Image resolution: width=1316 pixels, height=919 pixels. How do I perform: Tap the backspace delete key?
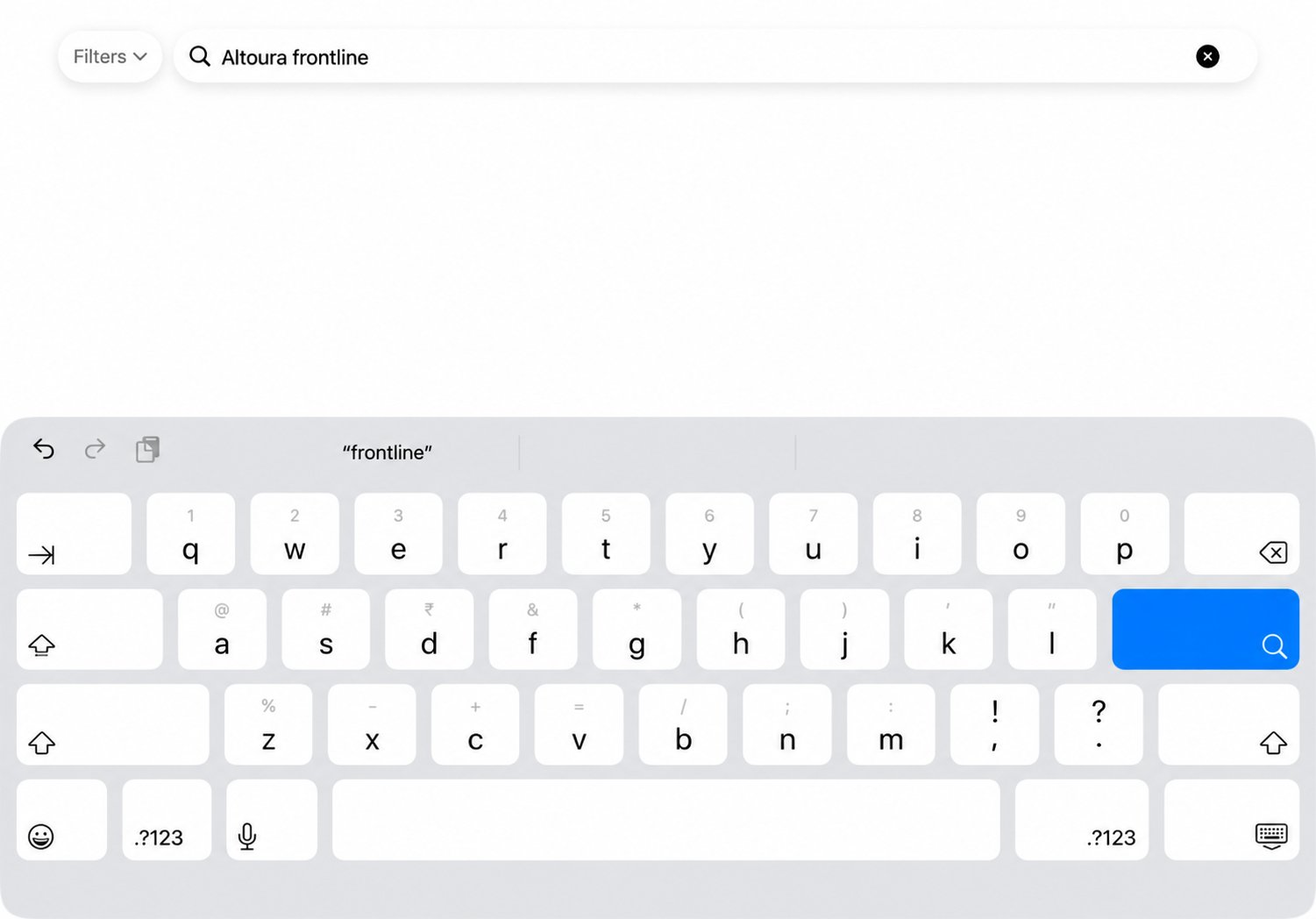pyautogui.click(x=1241, y=534)
